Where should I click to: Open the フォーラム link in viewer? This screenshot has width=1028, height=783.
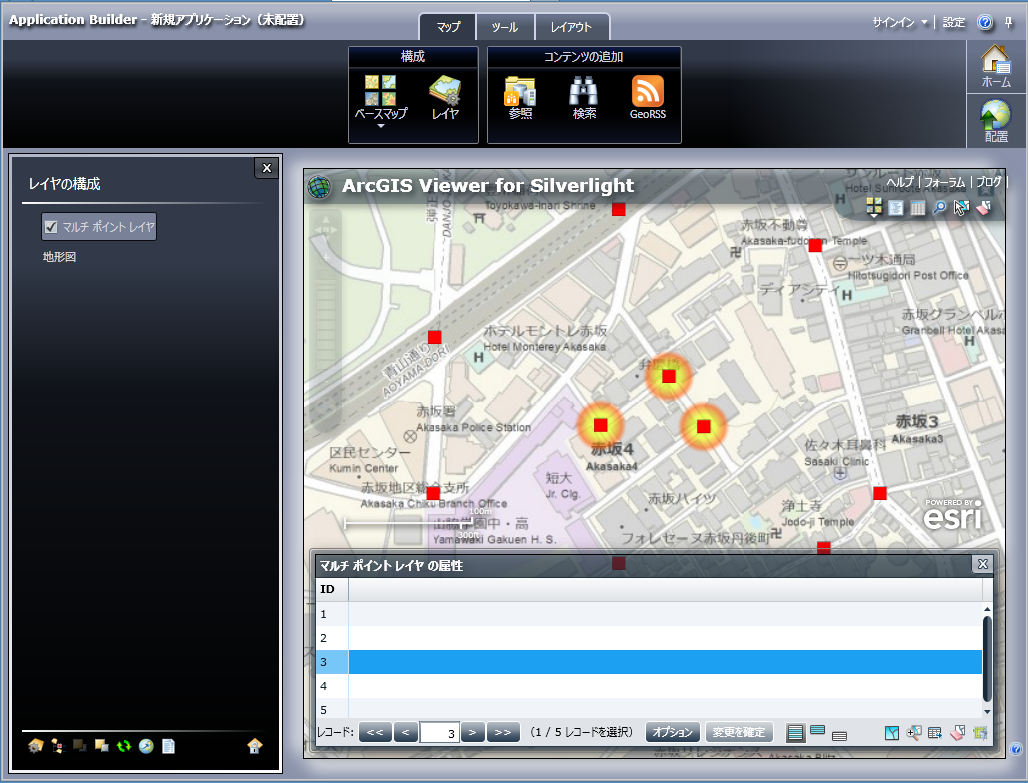click(x=945, y=182)
